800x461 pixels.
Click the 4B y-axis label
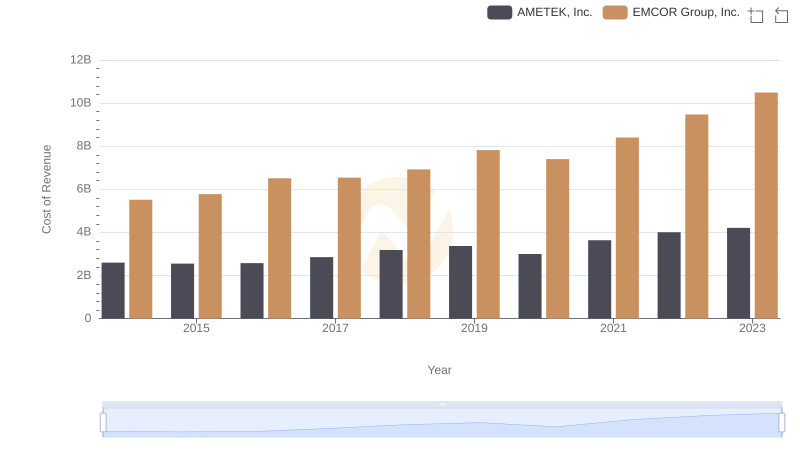coord(84,232)
